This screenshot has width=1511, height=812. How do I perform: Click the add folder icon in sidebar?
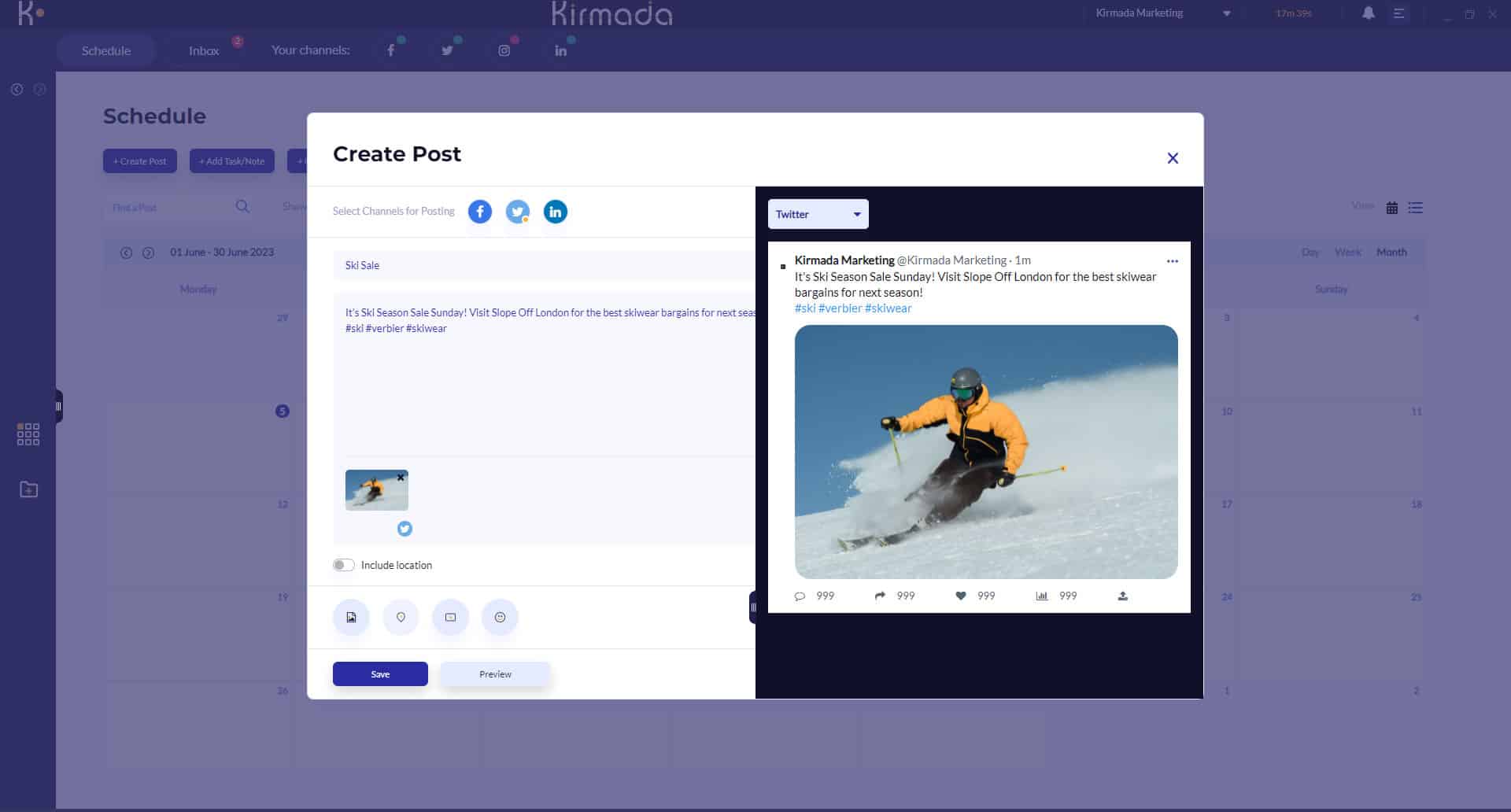click(28, 489)
